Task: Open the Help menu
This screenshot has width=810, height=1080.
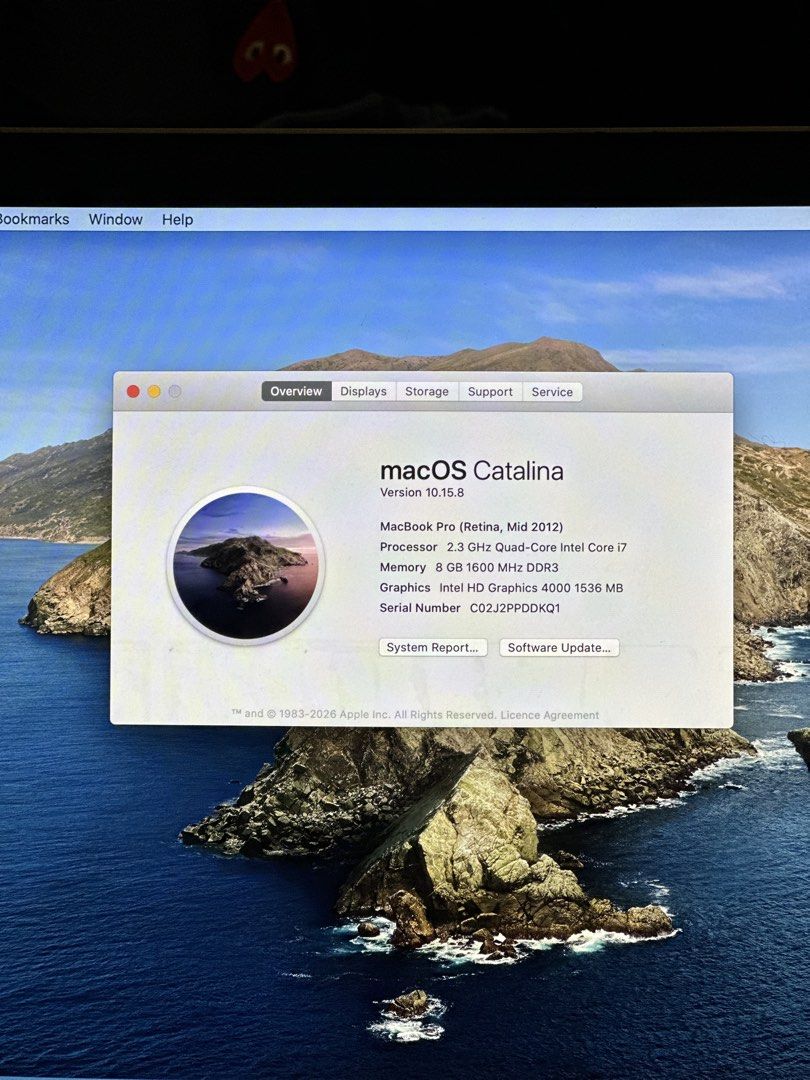Action: tap(177, 219)
